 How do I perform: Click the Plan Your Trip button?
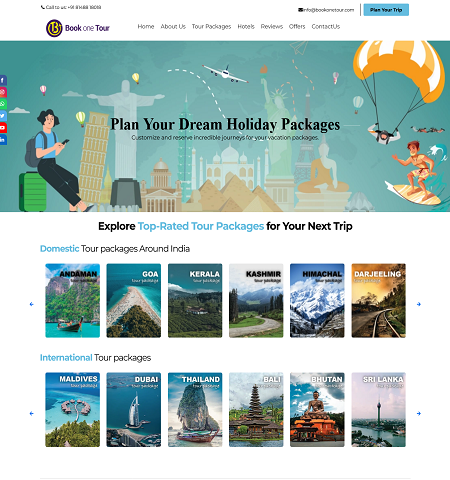point(386,10)
